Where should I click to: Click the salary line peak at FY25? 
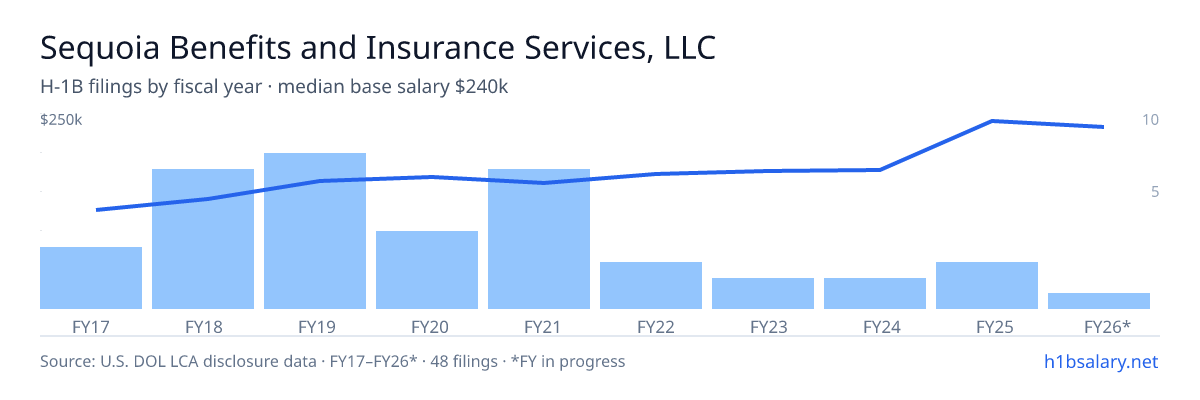pyautogui.click(x=991, y=121)
